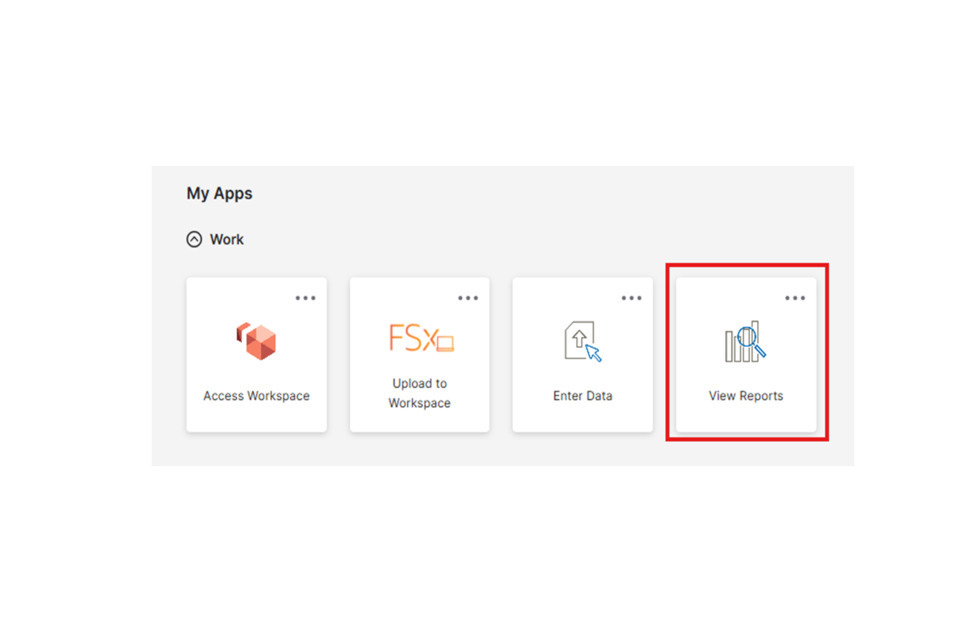
Task: Click the Access Workspace text label
Action: click(256, 396)
